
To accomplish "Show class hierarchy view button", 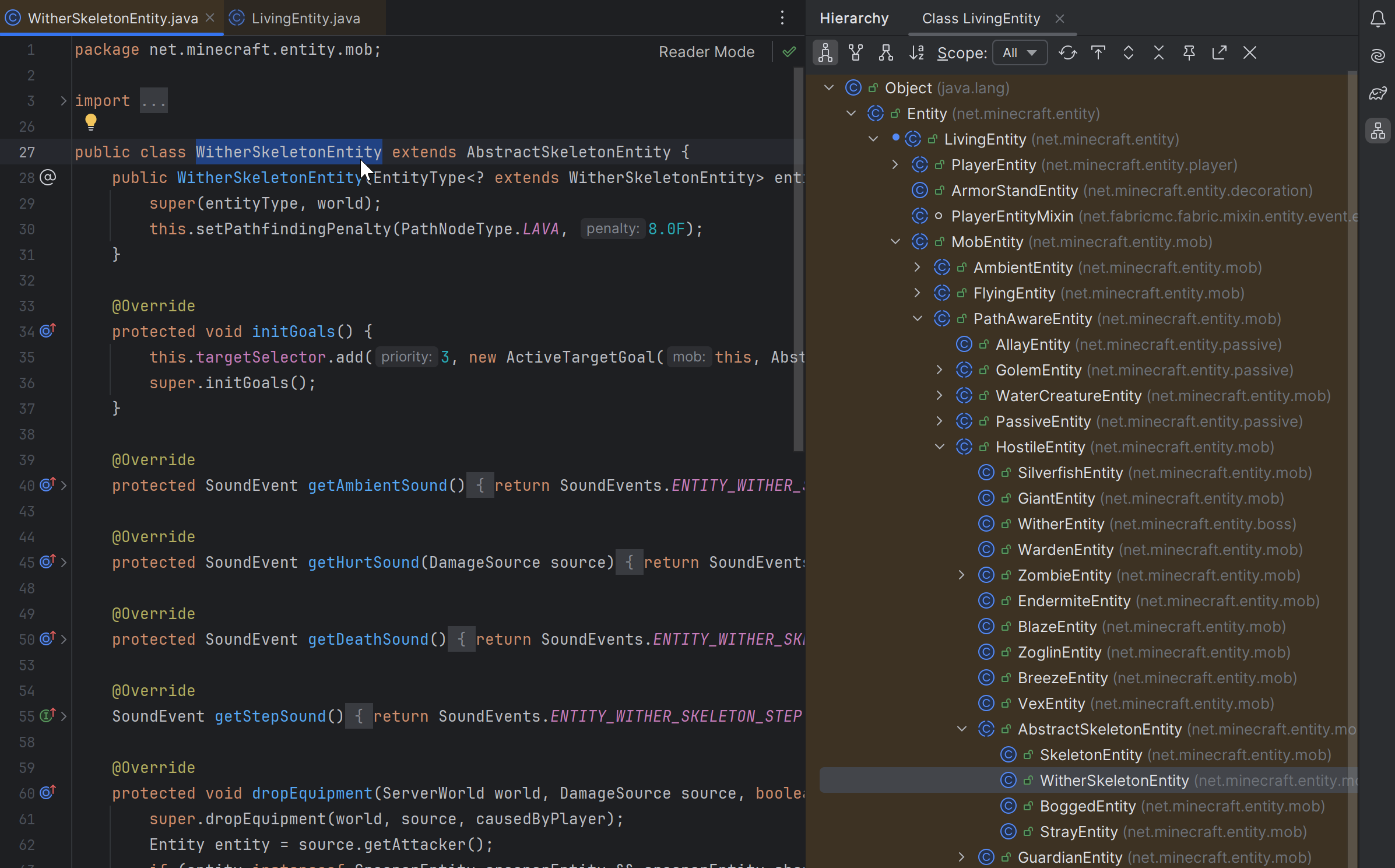I will (x=825, y=53).
